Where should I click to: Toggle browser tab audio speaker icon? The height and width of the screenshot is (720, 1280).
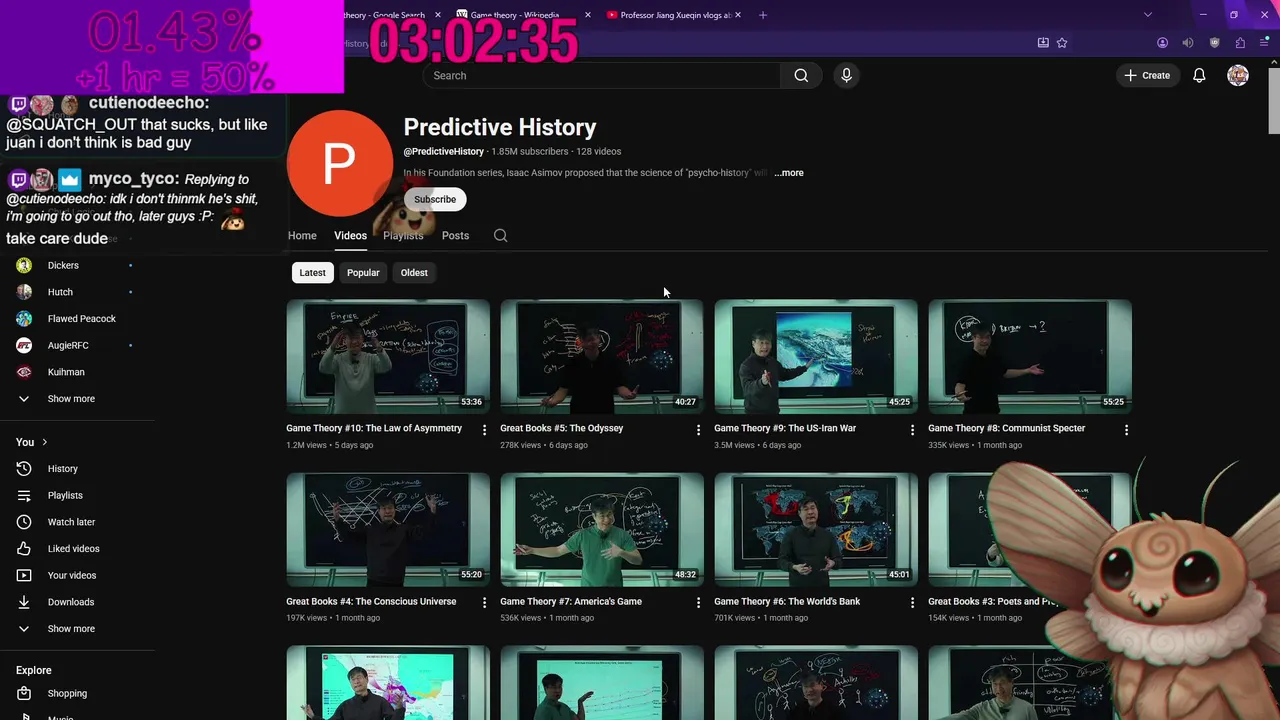coord(1188,43)
